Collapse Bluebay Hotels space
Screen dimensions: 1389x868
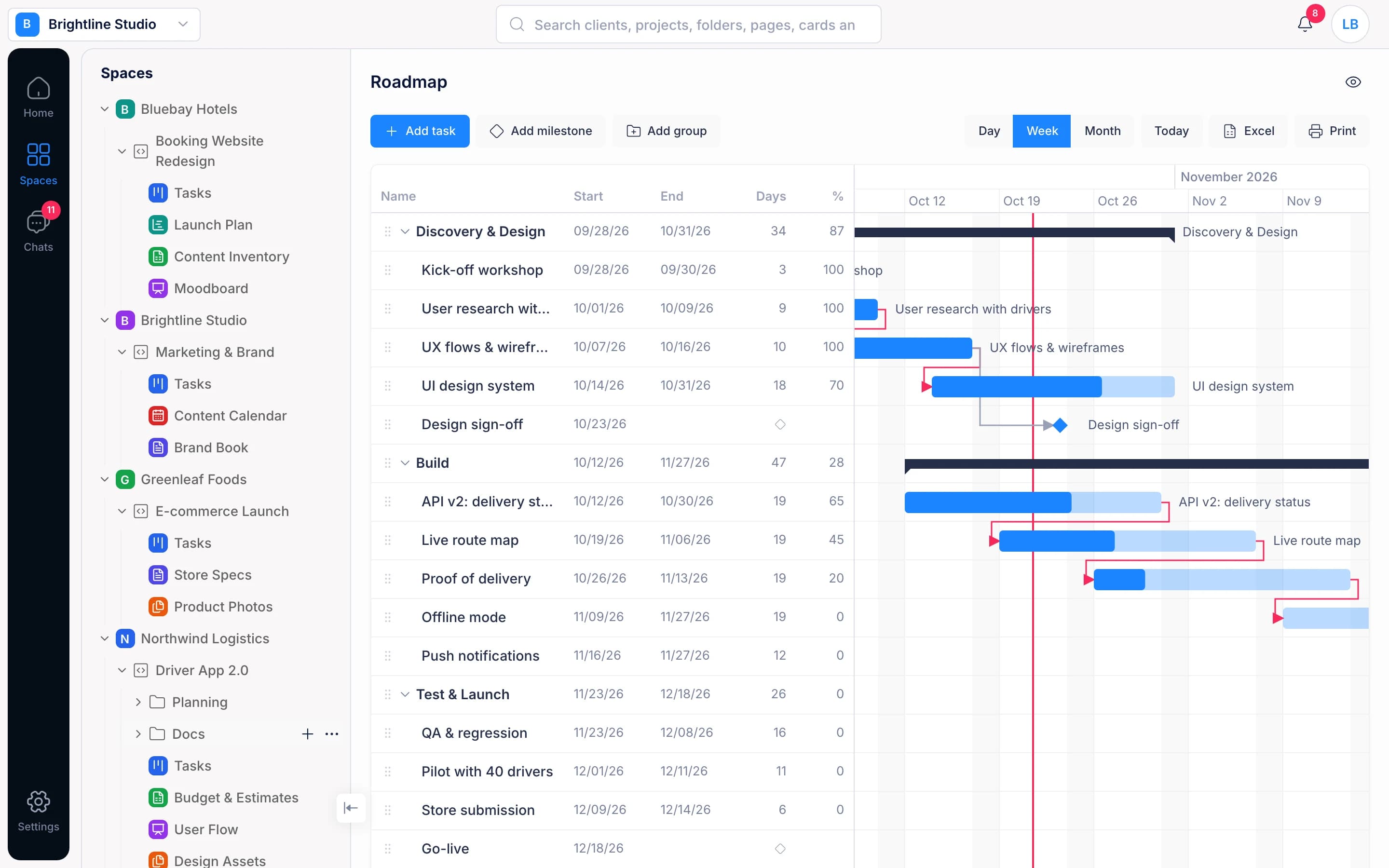[105, 109]
